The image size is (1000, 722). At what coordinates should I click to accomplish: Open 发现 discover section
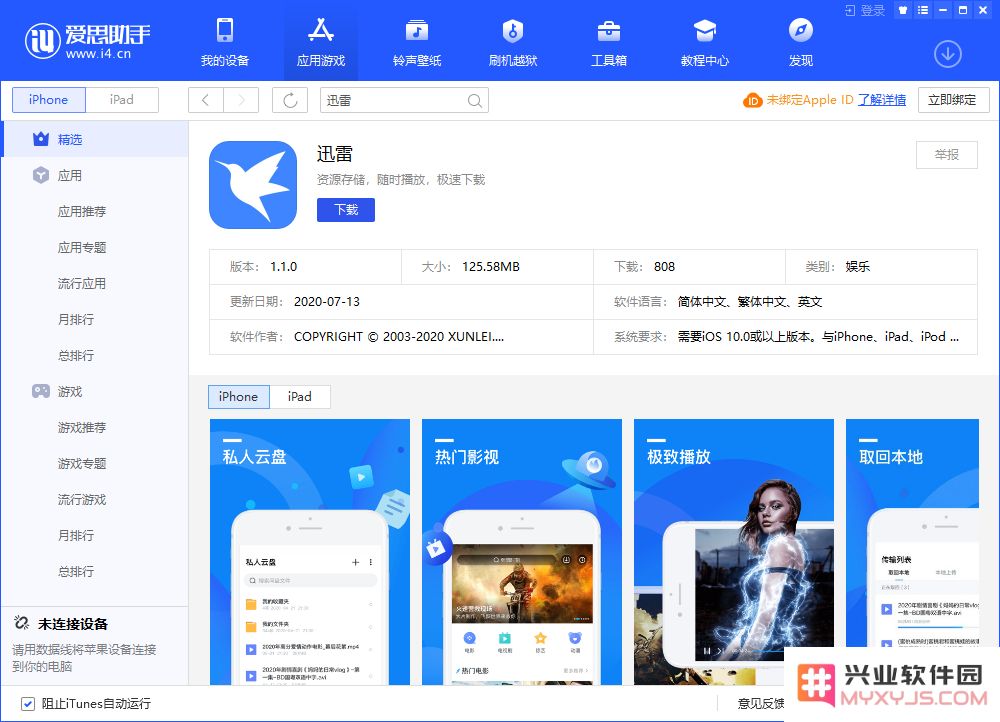(x=800, y=43)
